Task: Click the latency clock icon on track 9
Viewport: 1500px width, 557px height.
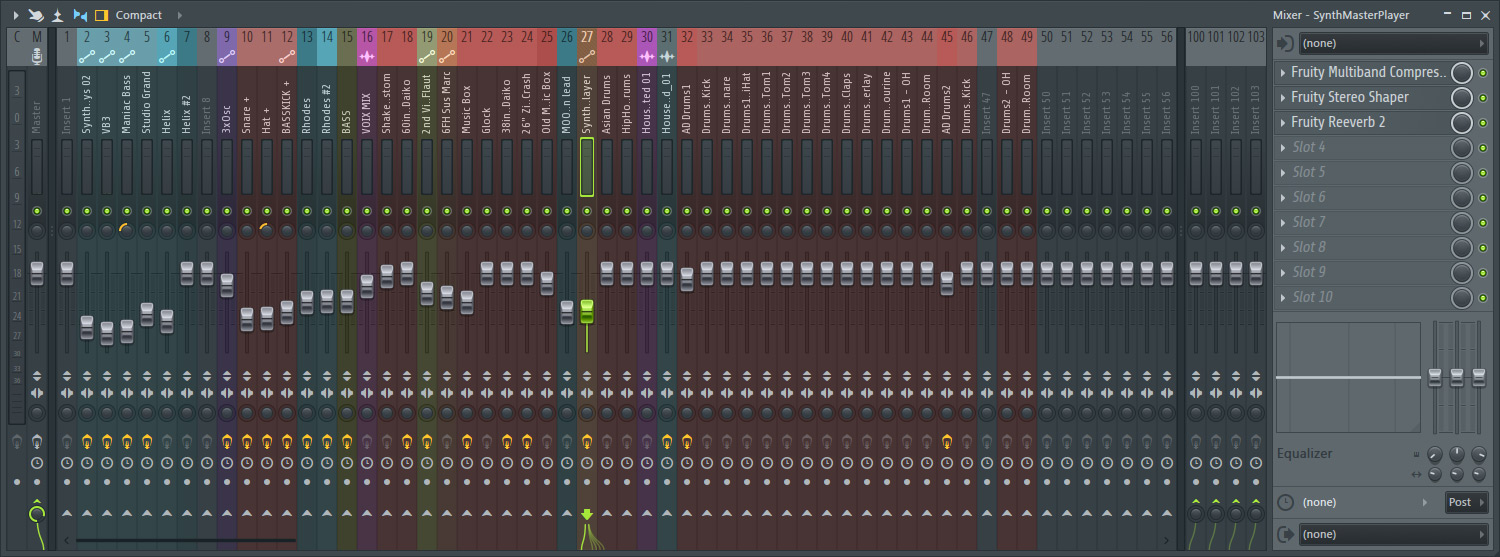Action: coord(227,462)
